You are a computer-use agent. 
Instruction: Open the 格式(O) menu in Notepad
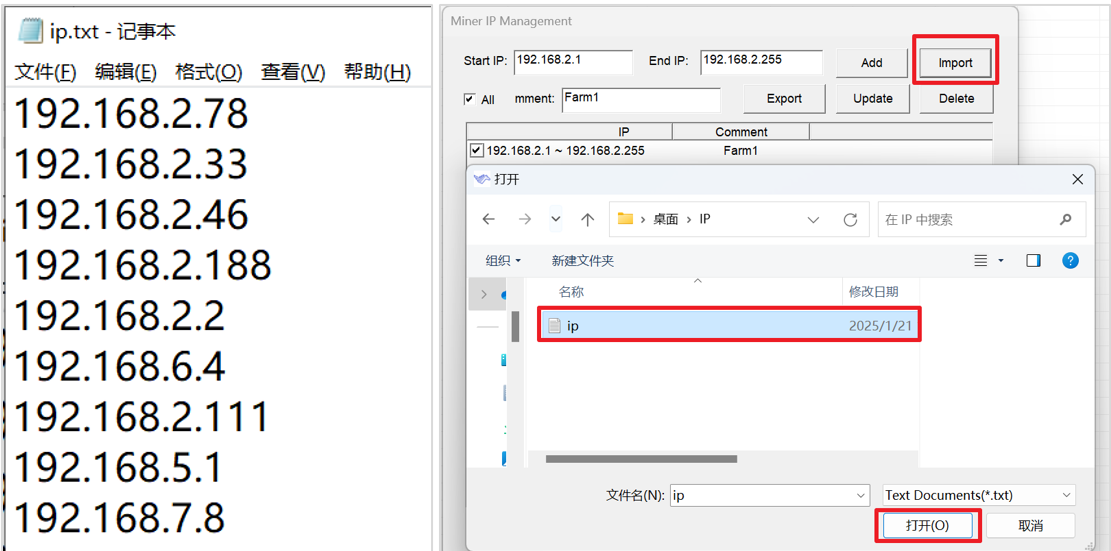pos(208,72)
